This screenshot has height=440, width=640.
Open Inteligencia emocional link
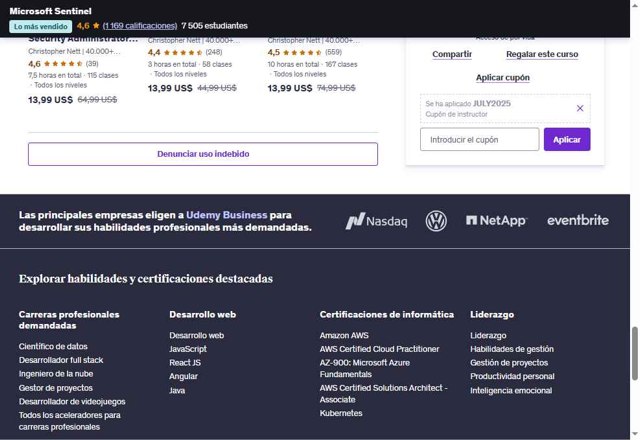click(x=511, y=391)
